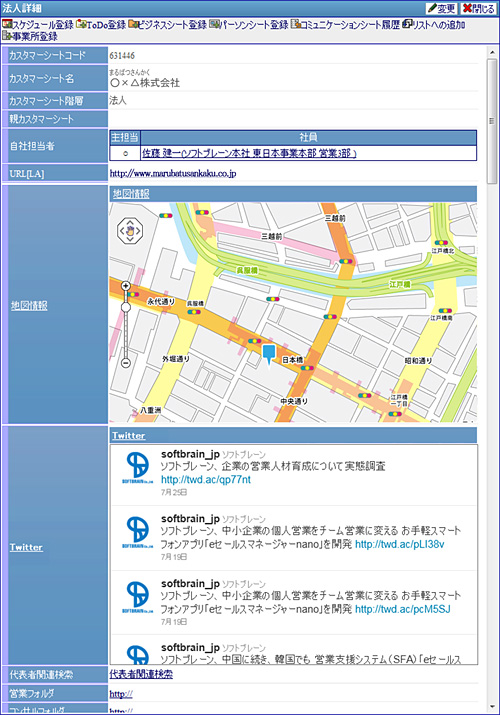Open the twd.ac/pcM5SJ tweet link

coord(402,609)
